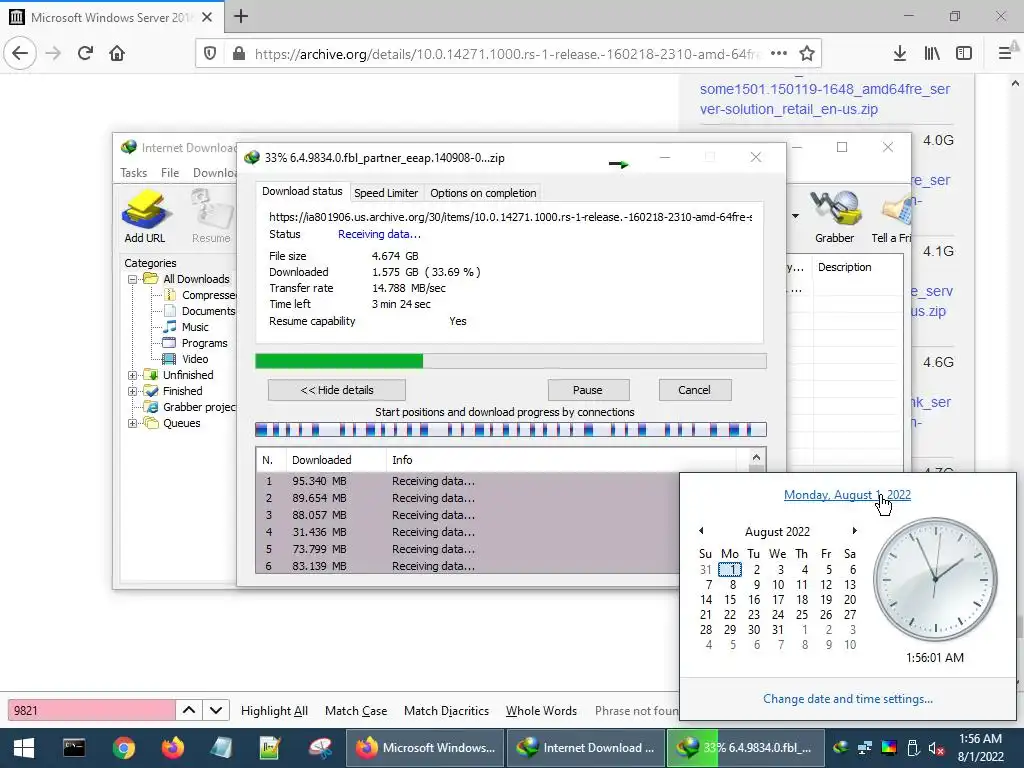Go back in Firefox
This screenshot has height=768, width=1024.
(x=20, y=53)
